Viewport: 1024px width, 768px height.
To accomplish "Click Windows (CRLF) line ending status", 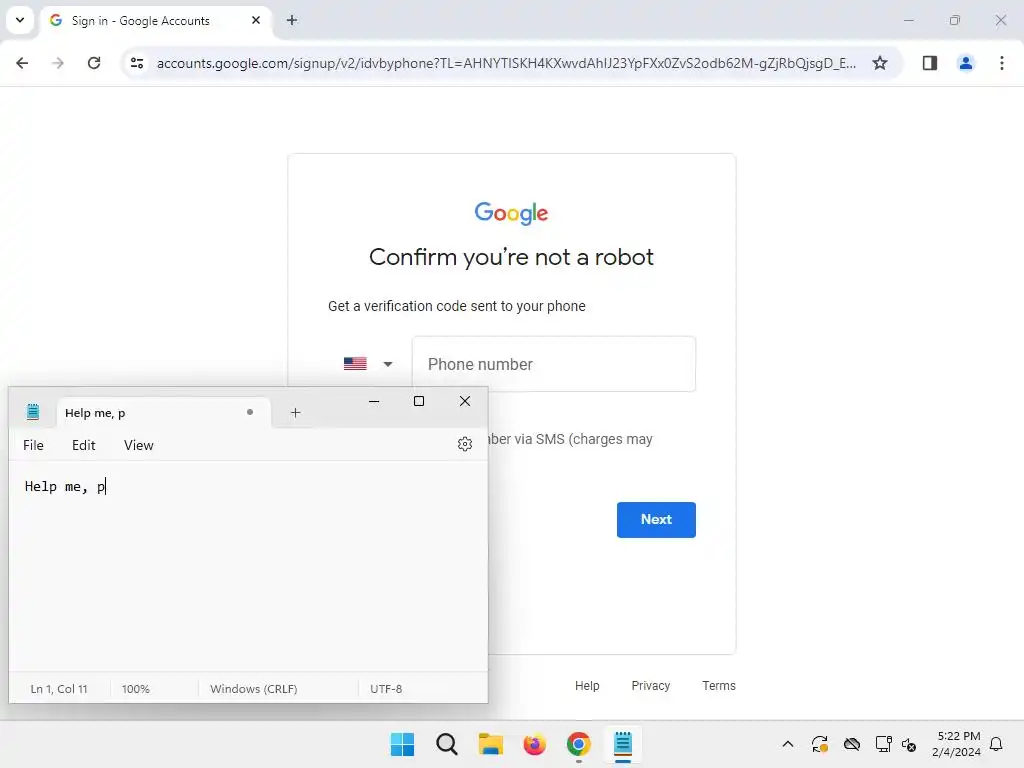I will coord(253,689).
